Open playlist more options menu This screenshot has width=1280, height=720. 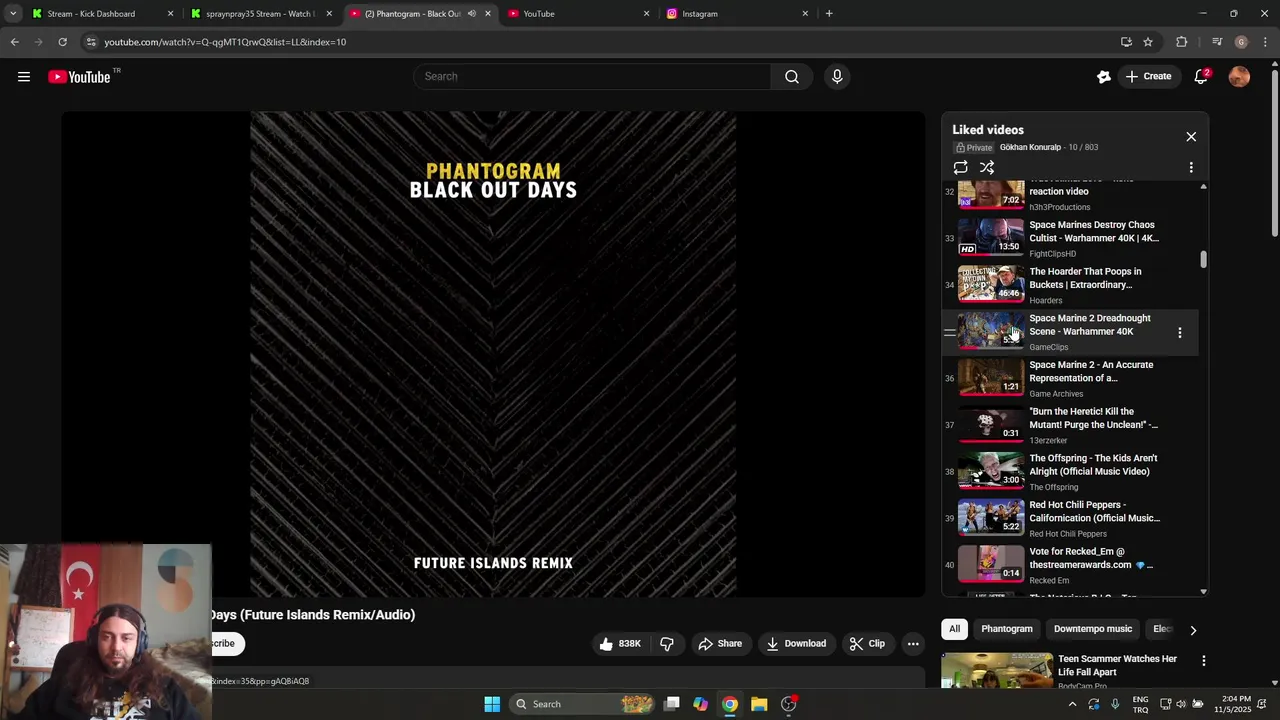tap(1191, 168)
